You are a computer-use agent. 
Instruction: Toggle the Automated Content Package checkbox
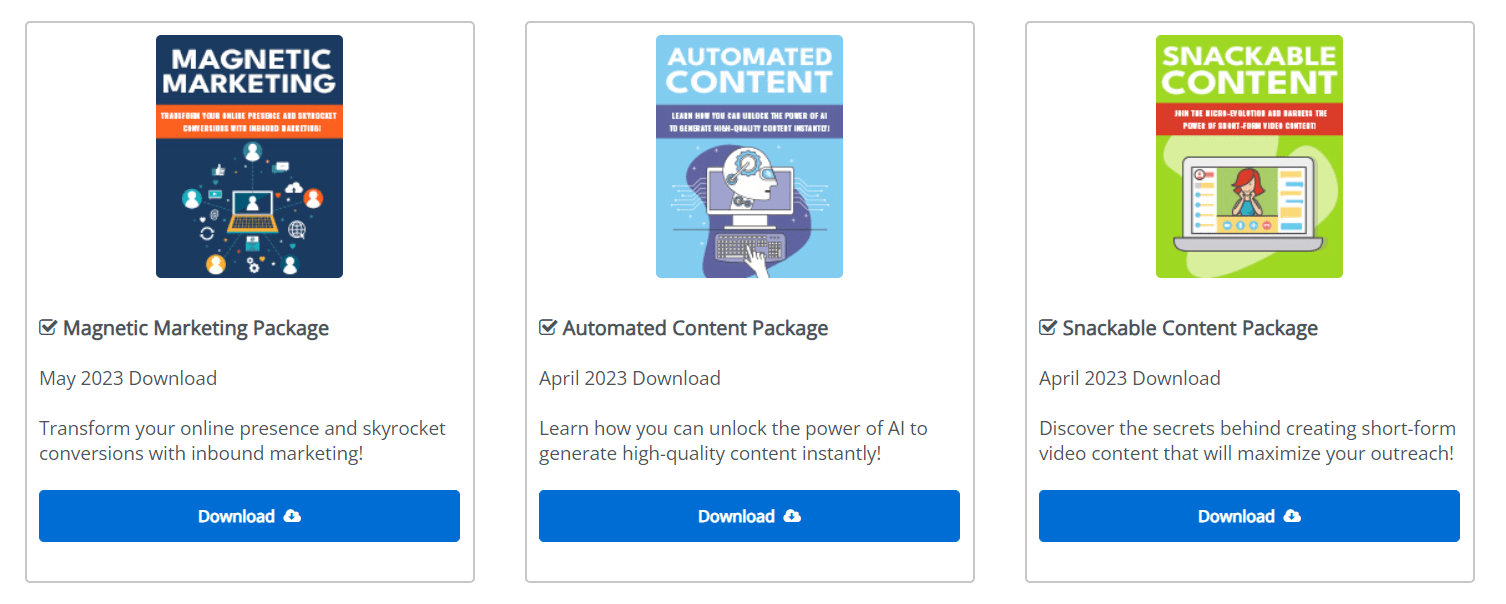(548, 328)
